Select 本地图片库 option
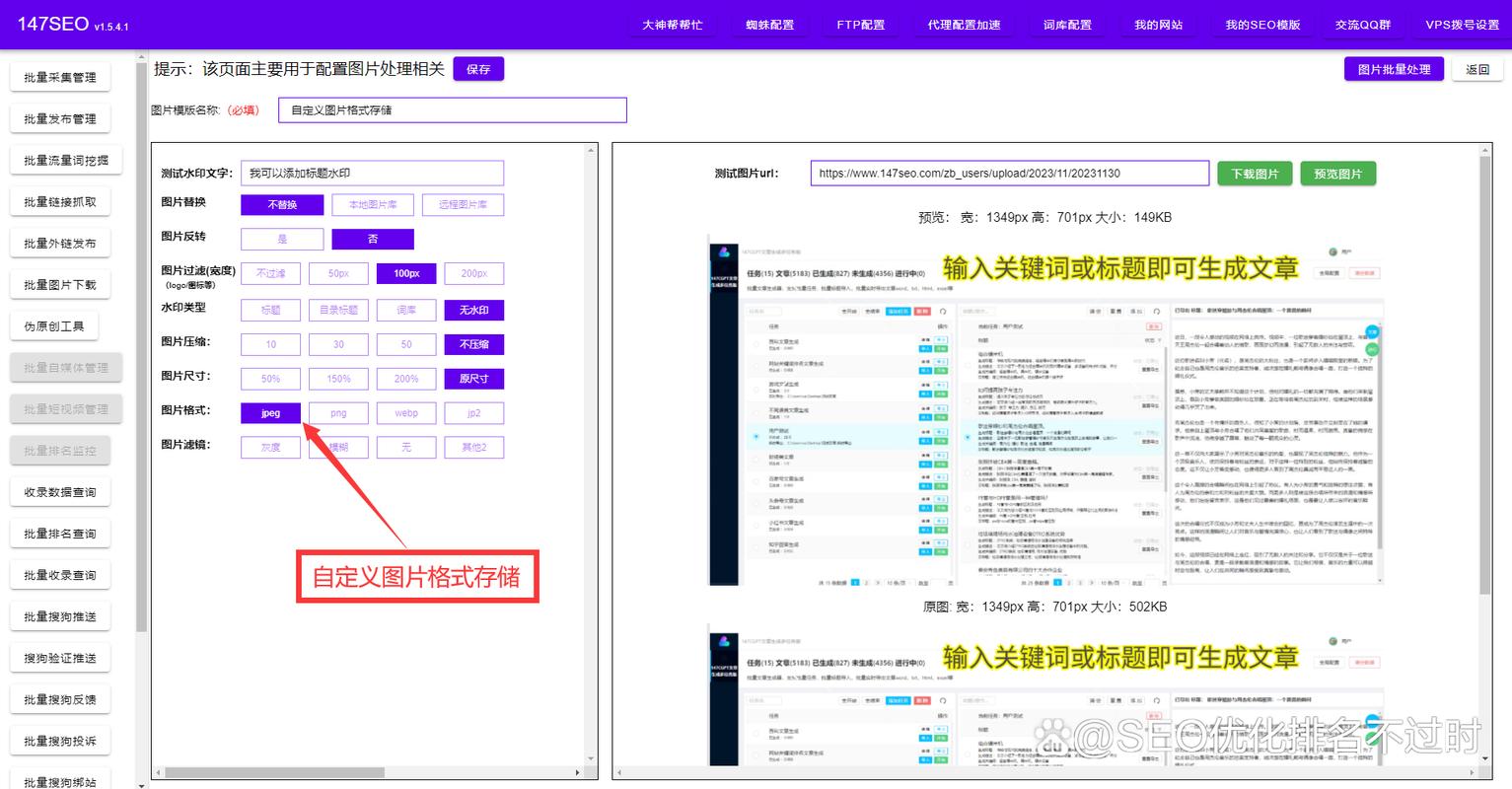The width and height of the screenshot is (1512, 789). pos(373,204)
